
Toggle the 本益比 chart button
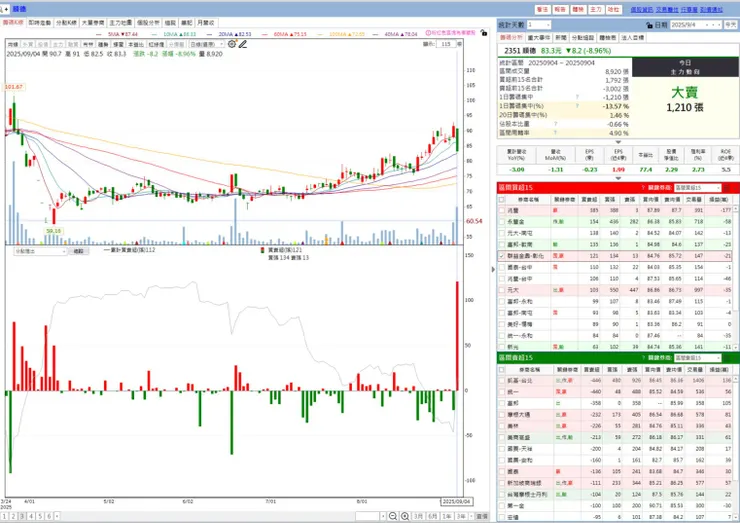tap(136, 44)
